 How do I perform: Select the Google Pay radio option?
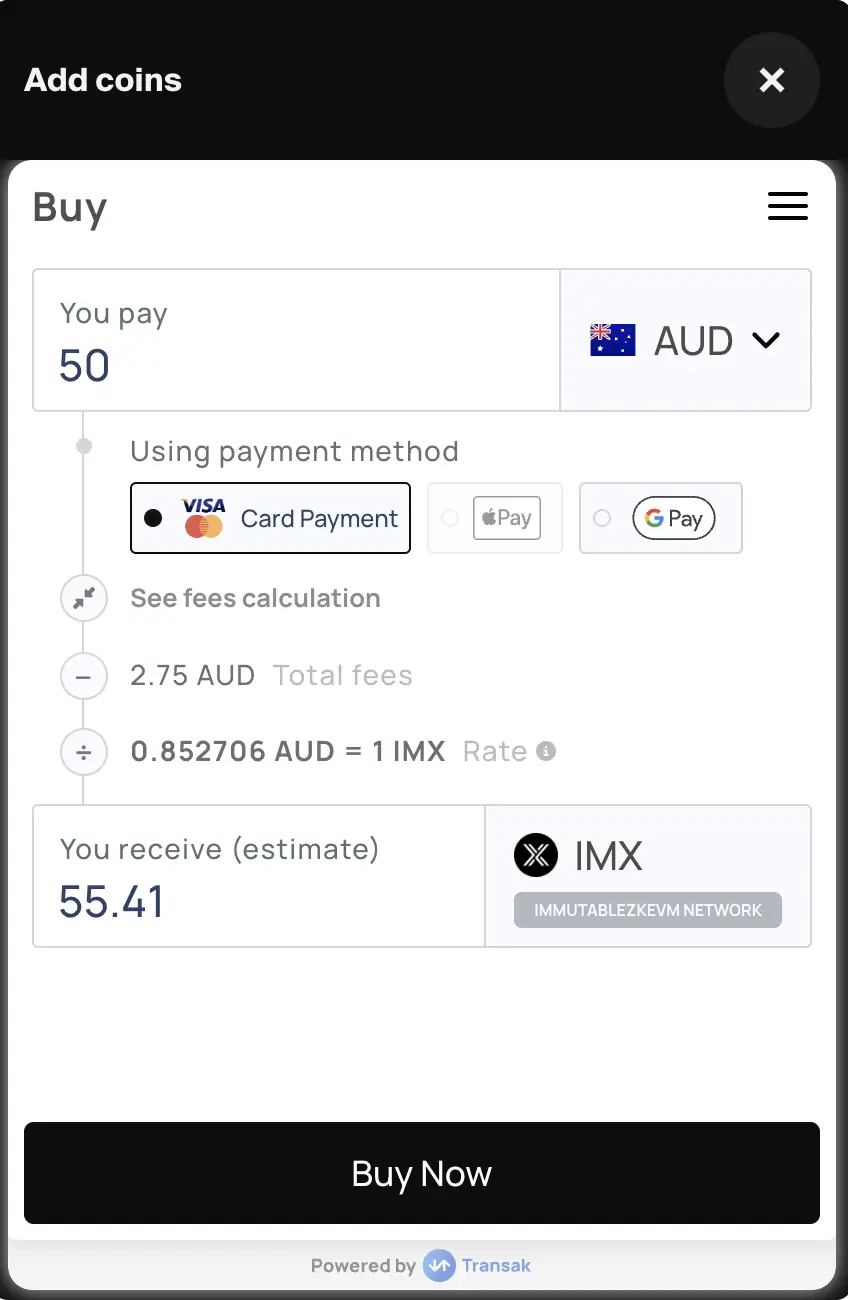pyautogui.click(x=602, y=518)
